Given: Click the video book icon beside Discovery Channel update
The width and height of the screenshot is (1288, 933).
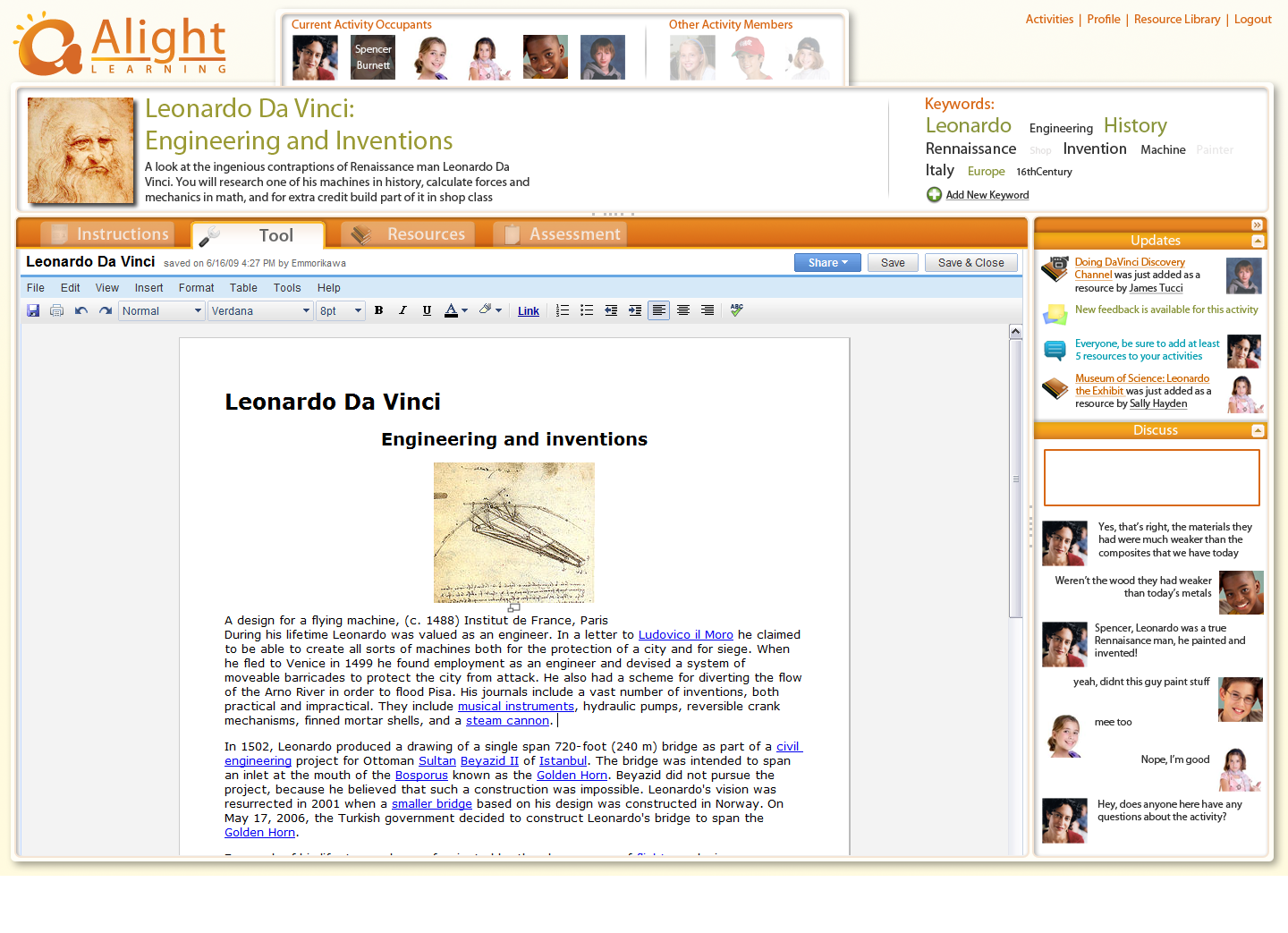Looking at the screenshot, I should [1056, 269].
